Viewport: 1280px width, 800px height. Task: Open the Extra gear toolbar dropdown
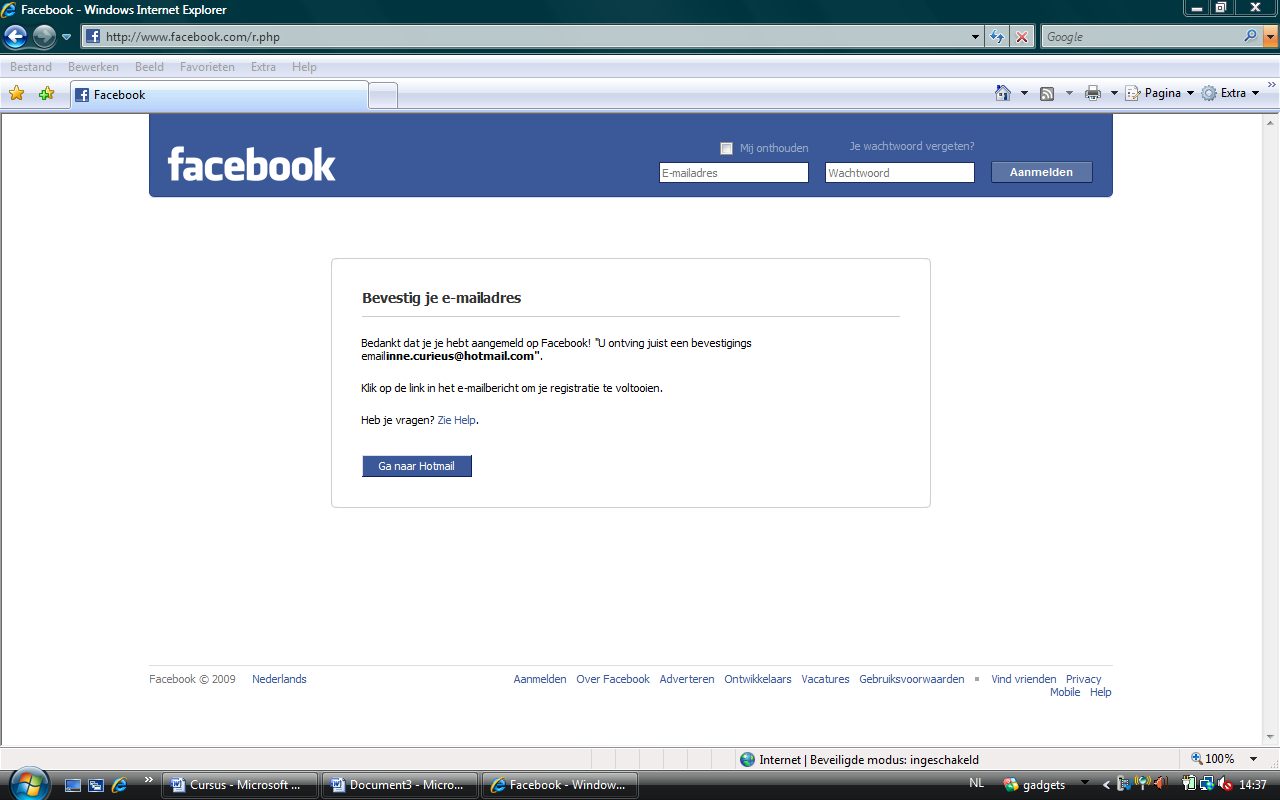coord(1230,93)
